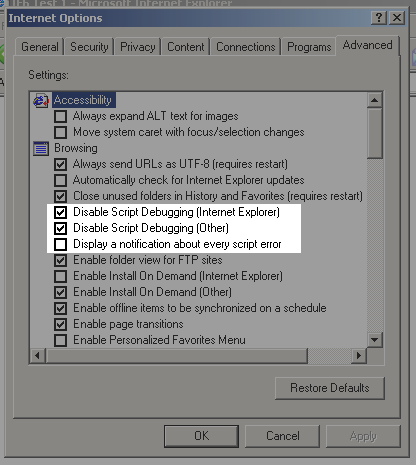Click the horizontal scroll right arrow
This screenshot has height=465, width=416.
click(359, 355)
